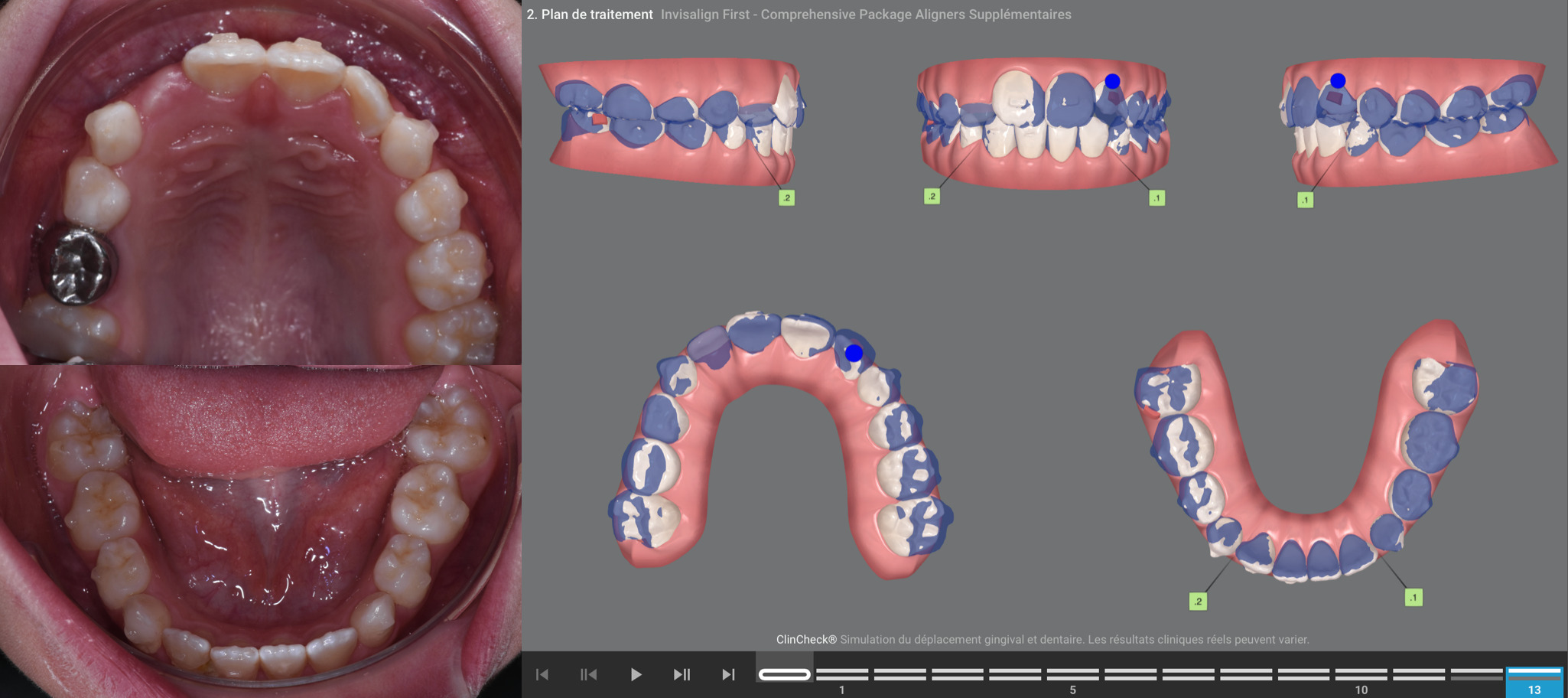Select stage 8 on the timeline
The image size is (1568, 698).
[x=1246, y=674]
